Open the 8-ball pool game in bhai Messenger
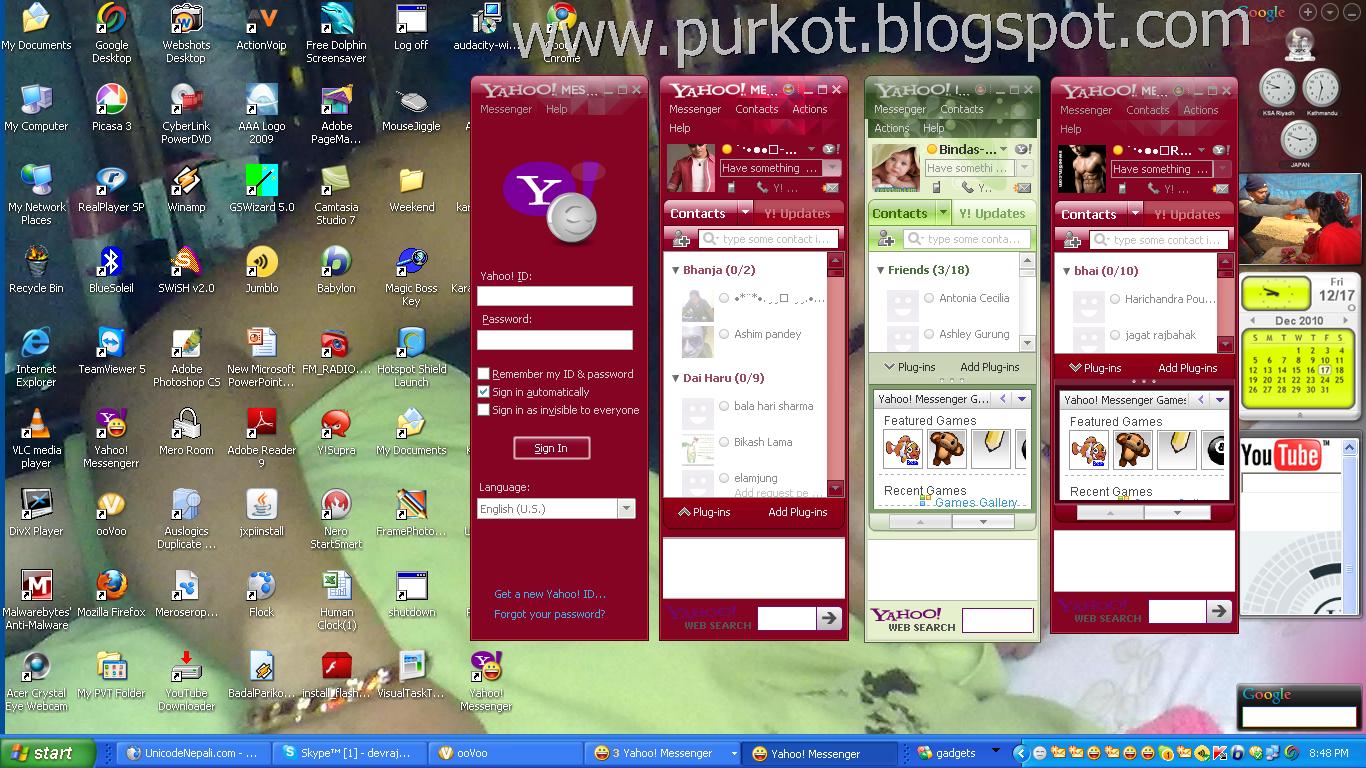 tap(1213, 450)
